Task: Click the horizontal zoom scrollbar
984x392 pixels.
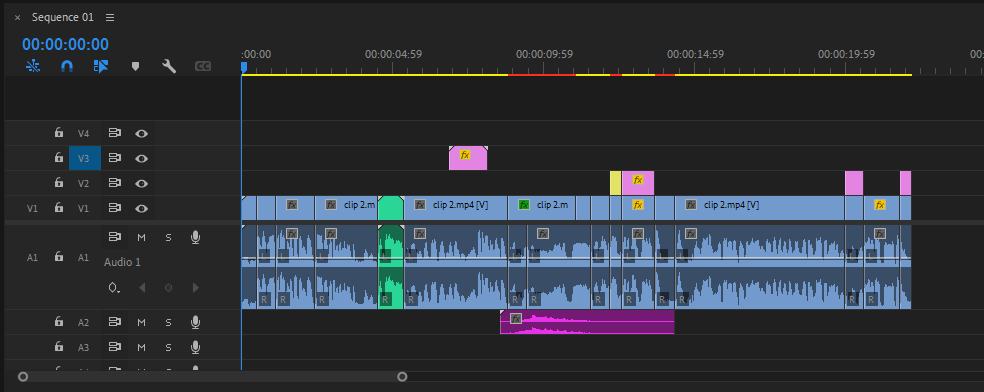Action: click(213, 377)
